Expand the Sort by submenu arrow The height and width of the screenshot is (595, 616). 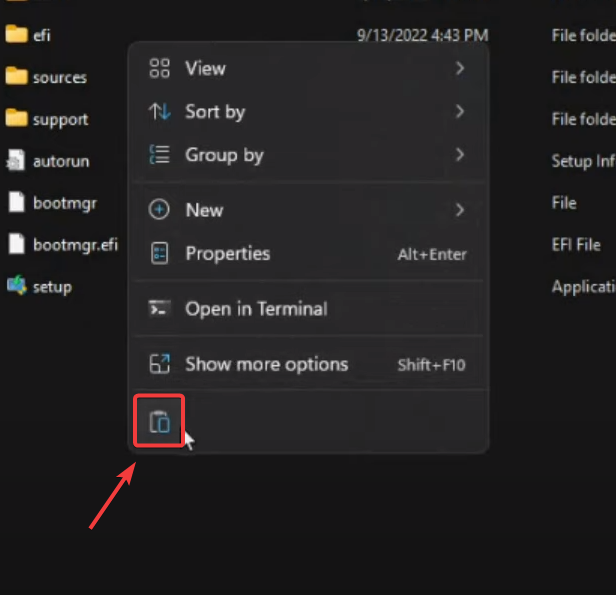[460, 111]
